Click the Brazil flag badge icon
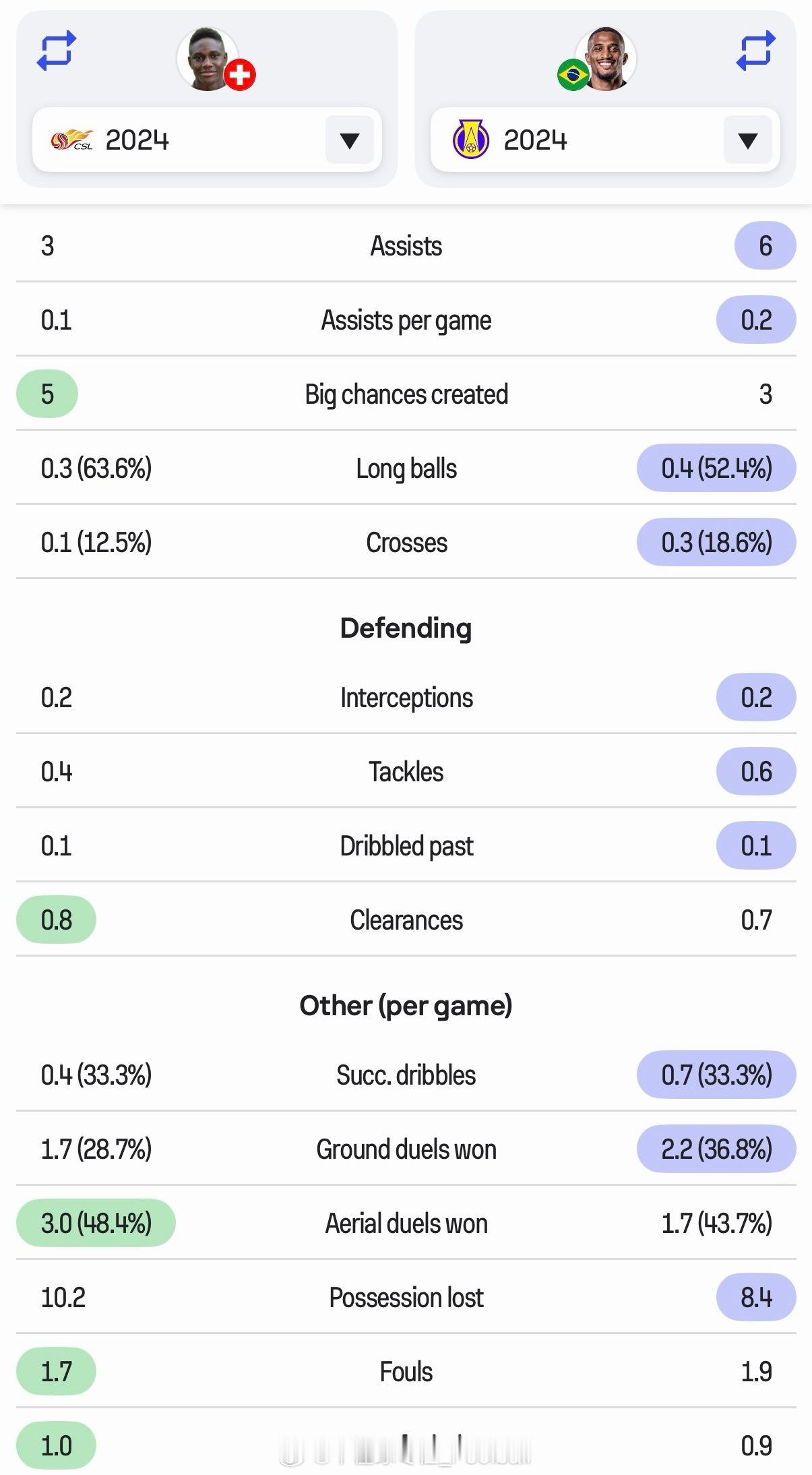 [x=573, y=75]
